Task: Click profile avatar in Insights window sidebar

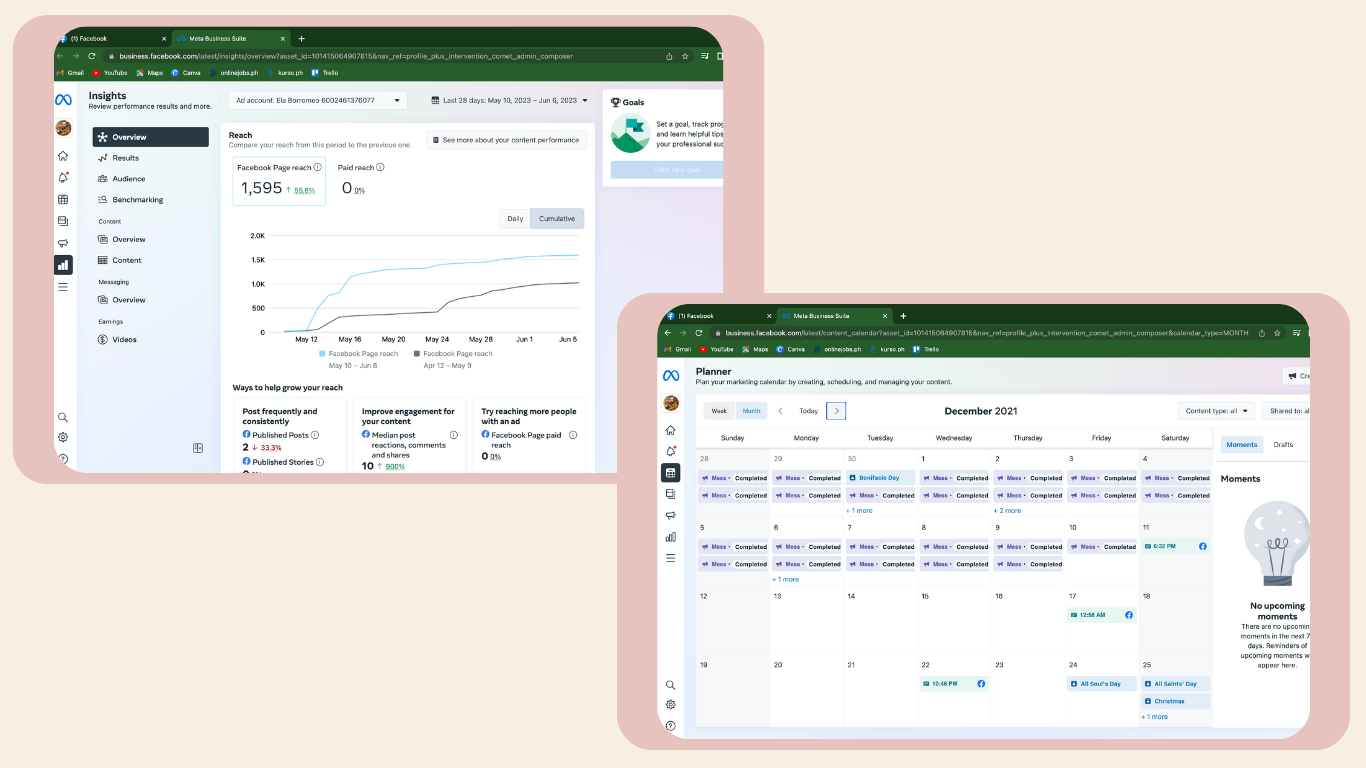Action: pos(63,128)
